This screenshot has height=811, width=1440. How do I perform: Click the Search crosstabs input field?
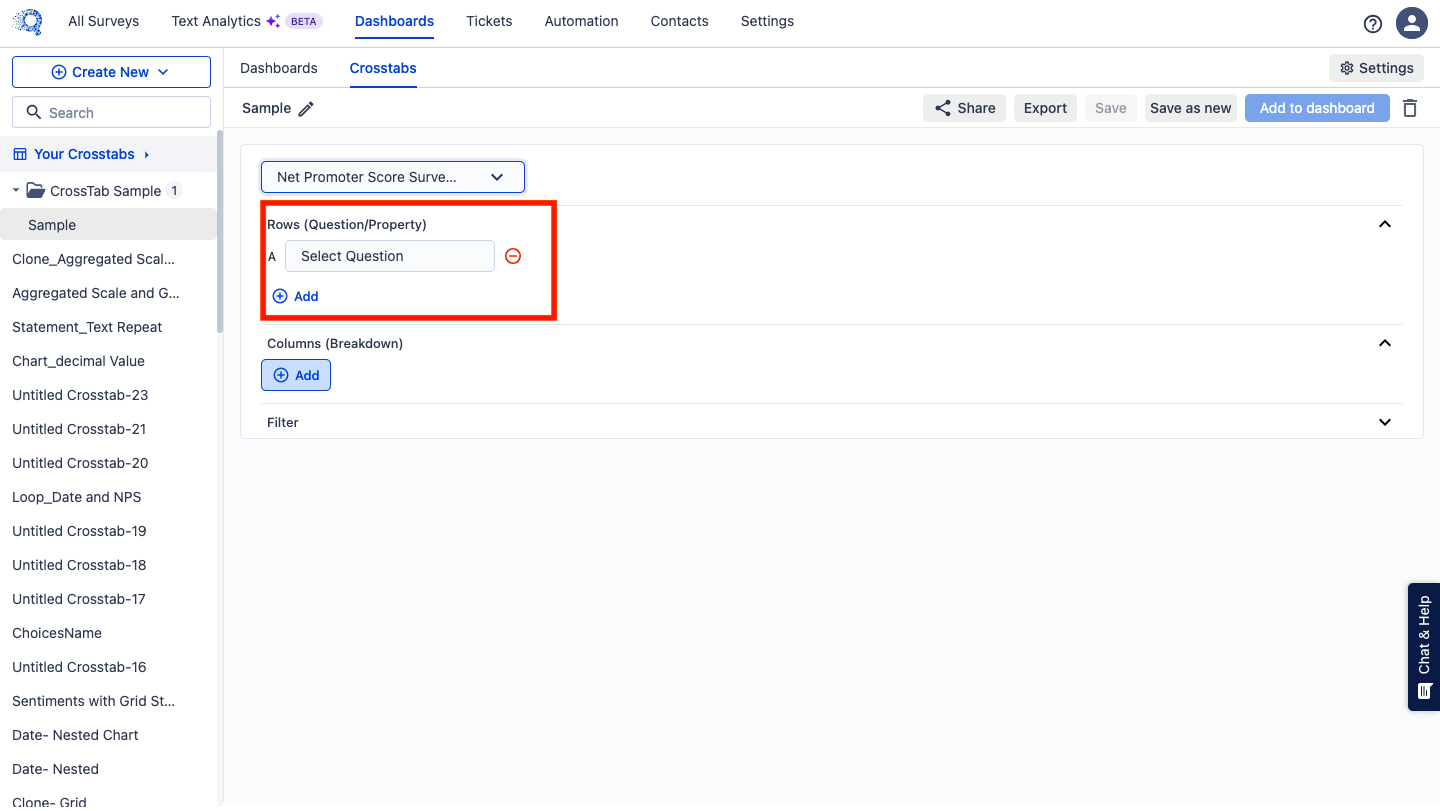(x=111, y=113)
